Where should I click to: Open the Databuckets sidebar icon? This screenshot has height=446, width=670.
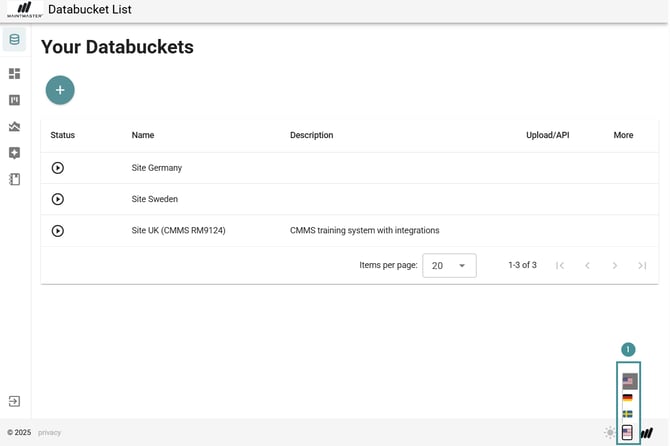click(14, 41)
